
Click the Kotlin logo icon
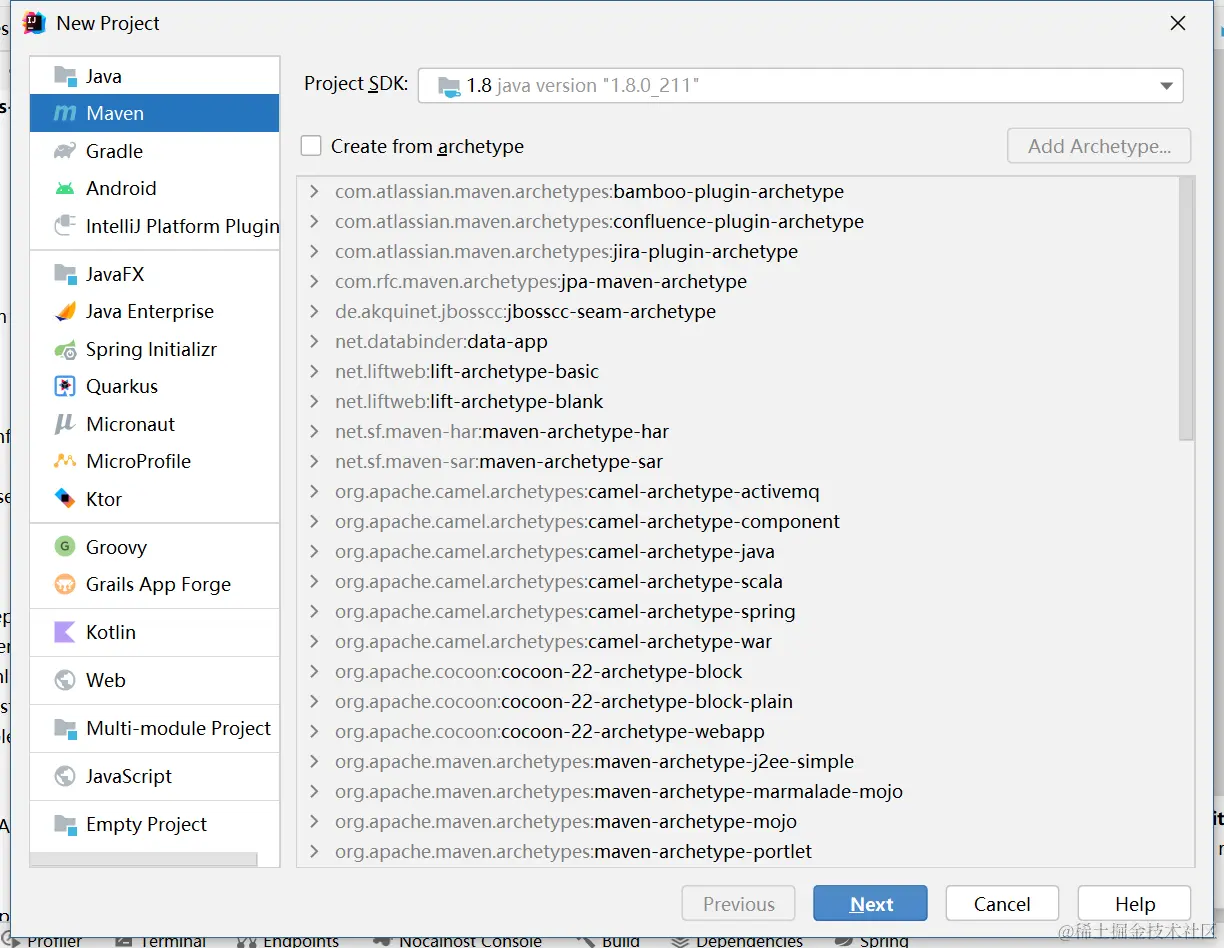coord(65,632)
